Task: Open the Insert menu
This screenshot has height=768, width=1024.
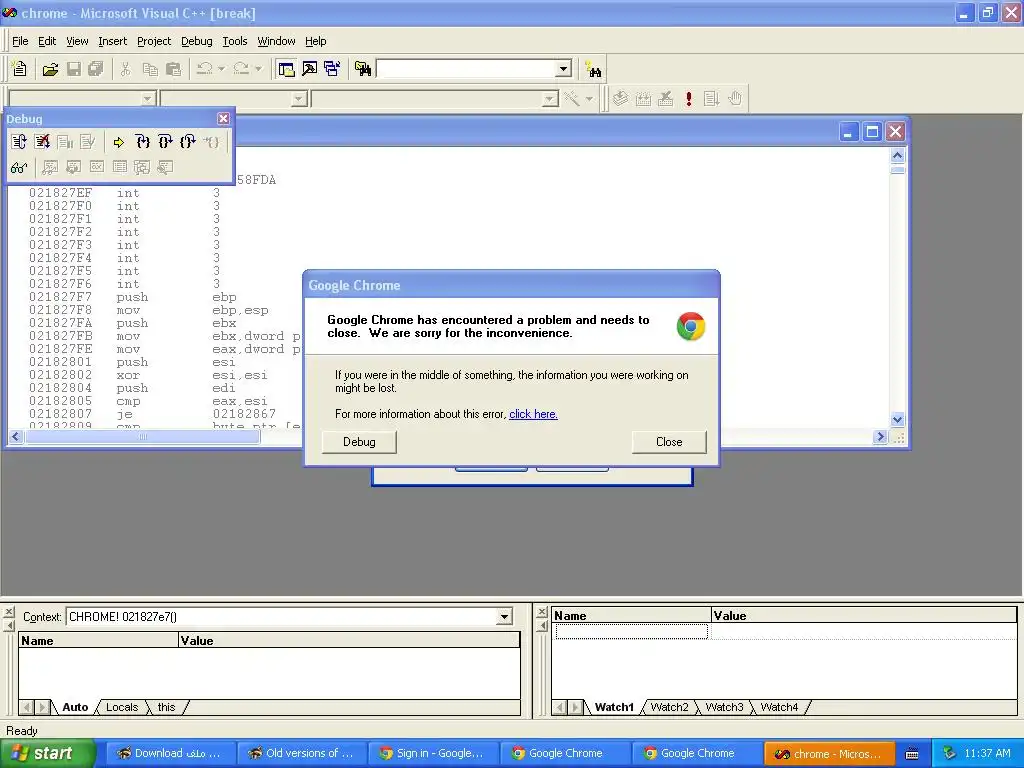Action: pos(112,41)
